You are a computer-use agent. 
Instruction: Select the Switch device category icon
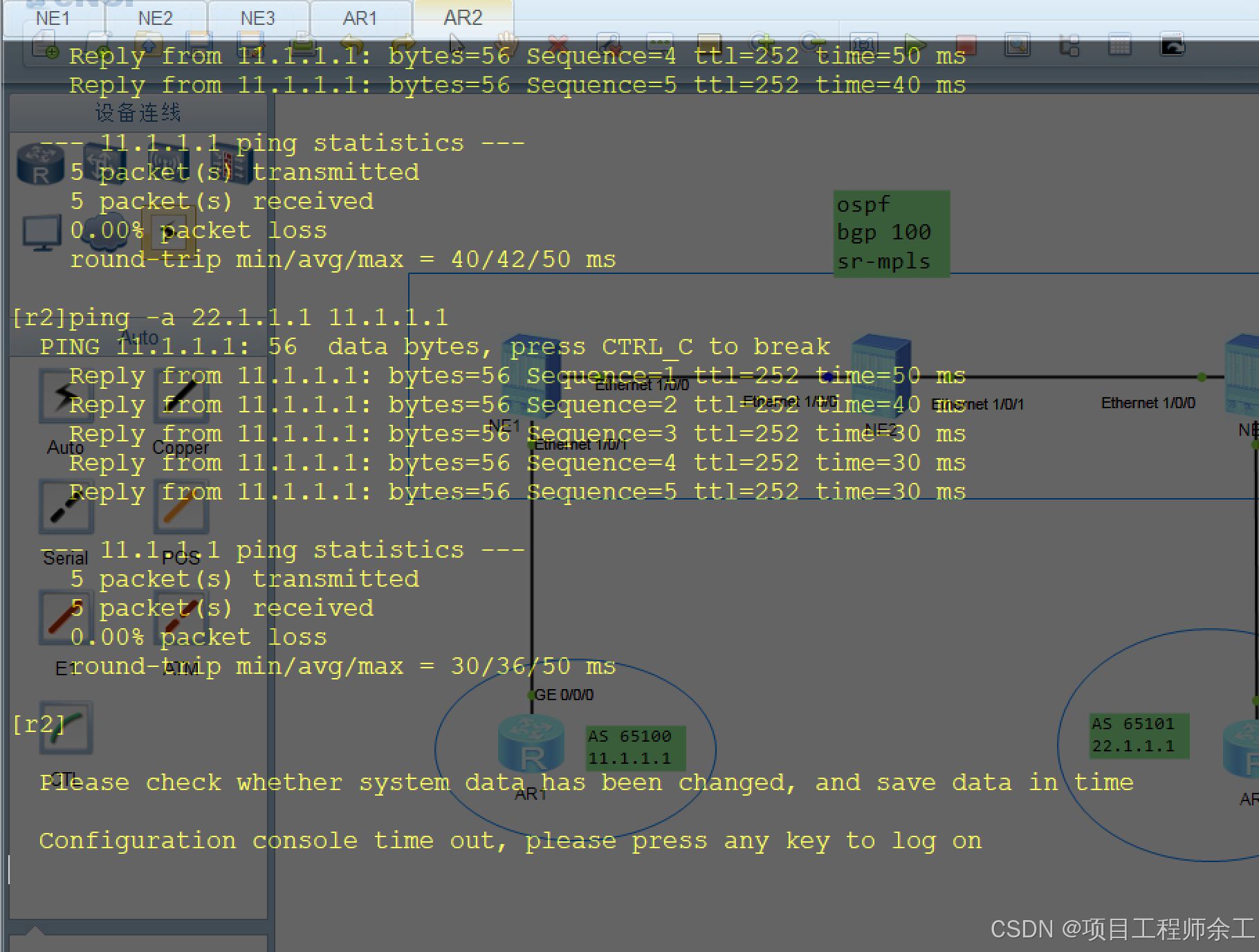104,164
